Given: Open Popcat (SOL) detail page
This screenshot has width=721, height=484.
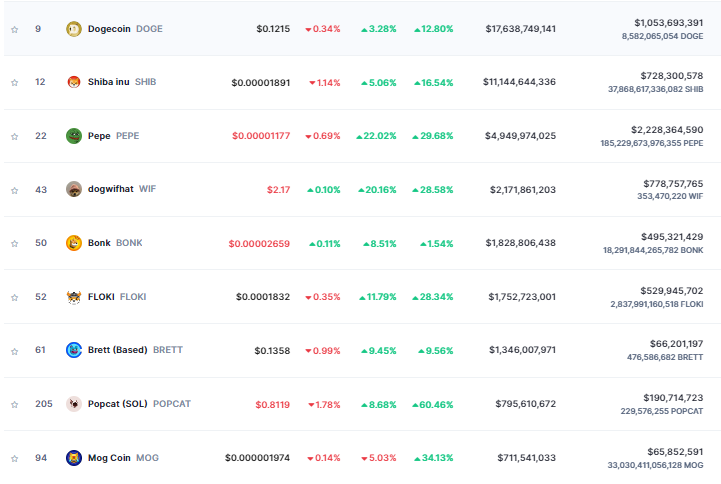Looking at the screenshot, I should (x=117, y=404).
